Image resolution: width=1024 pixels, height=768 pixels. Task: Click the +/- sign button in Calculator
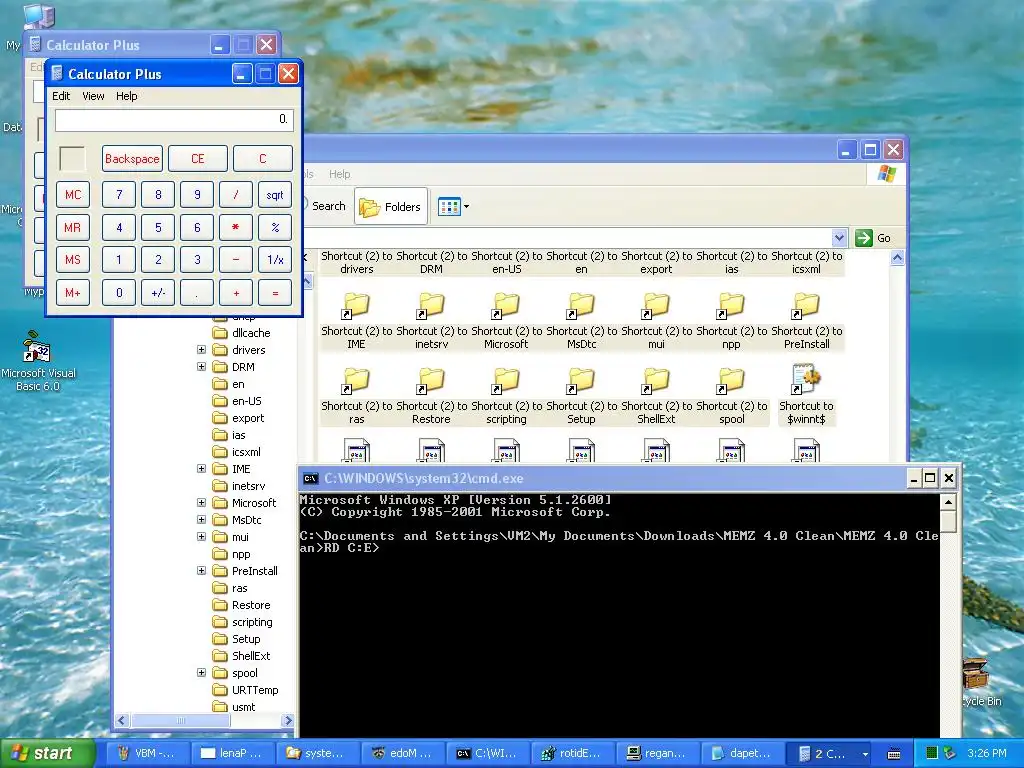[158, 293]
